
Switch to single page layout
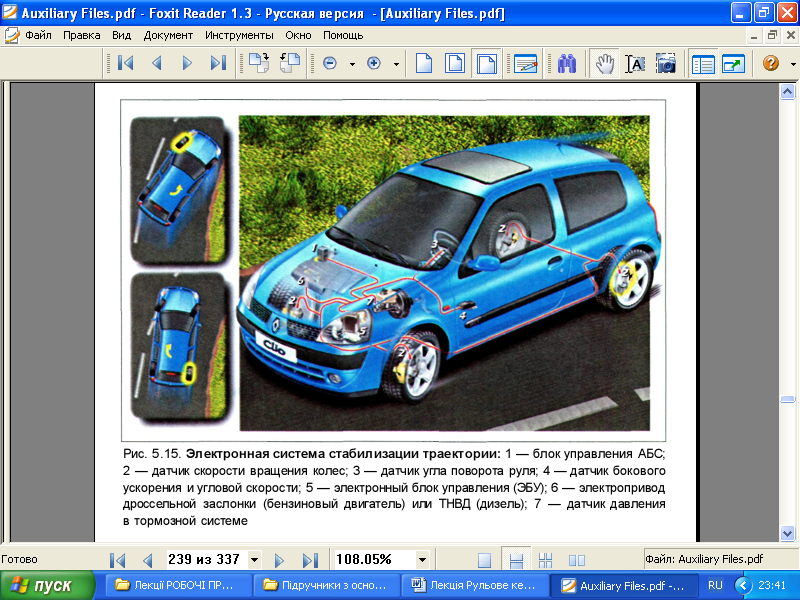pyautogui.click(x=485, y=560)
